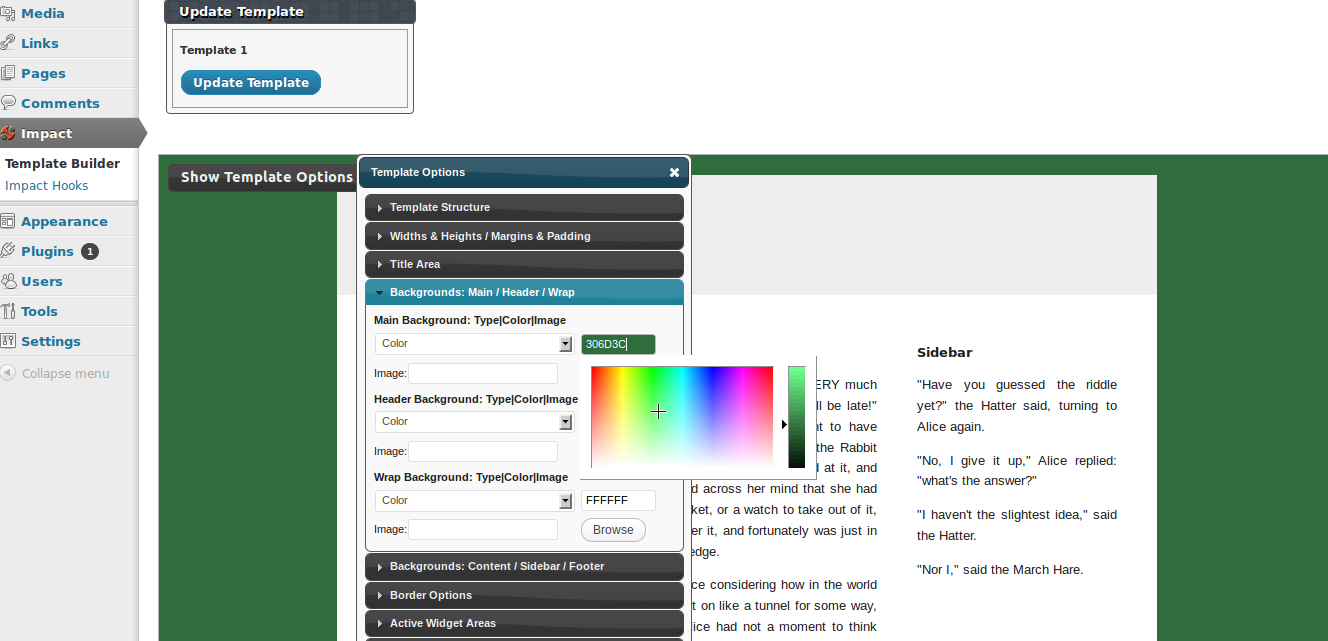This screenshot has height=641, width=1328.
Task: Click the Users icon in sidebar
Action: 8,281
